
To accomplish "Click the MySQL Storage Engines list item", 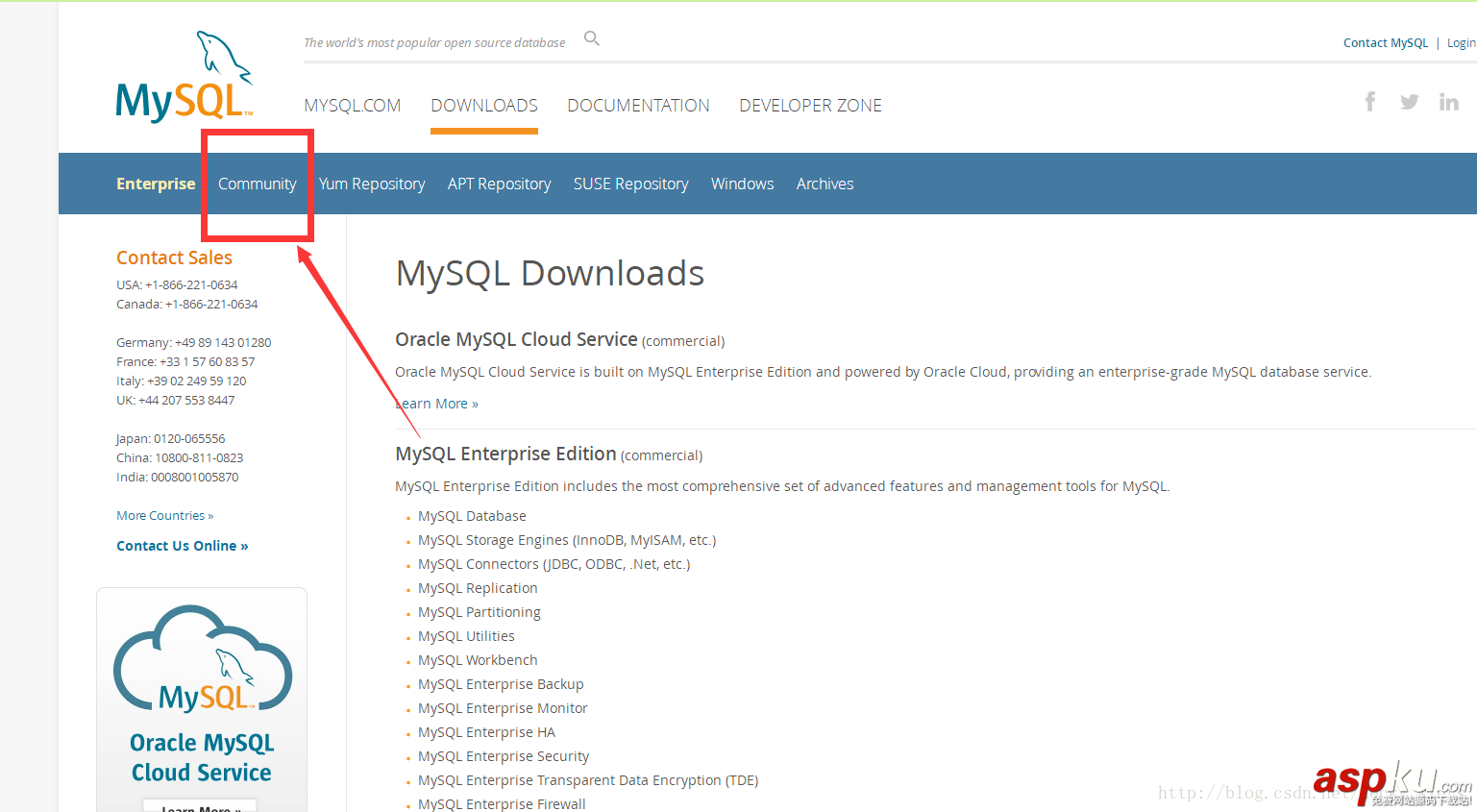I will tap(567, 540).
